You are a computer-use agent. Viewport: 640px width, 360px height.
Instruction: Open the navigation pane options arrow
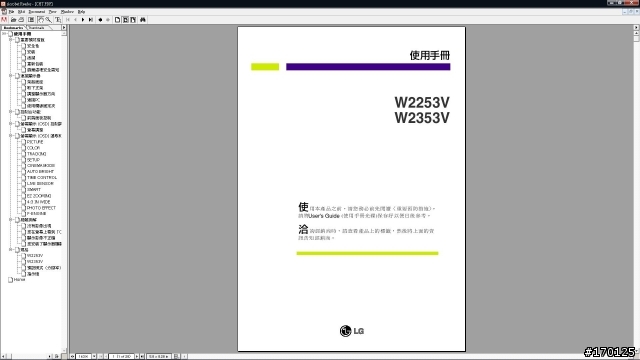click(64, 28)
